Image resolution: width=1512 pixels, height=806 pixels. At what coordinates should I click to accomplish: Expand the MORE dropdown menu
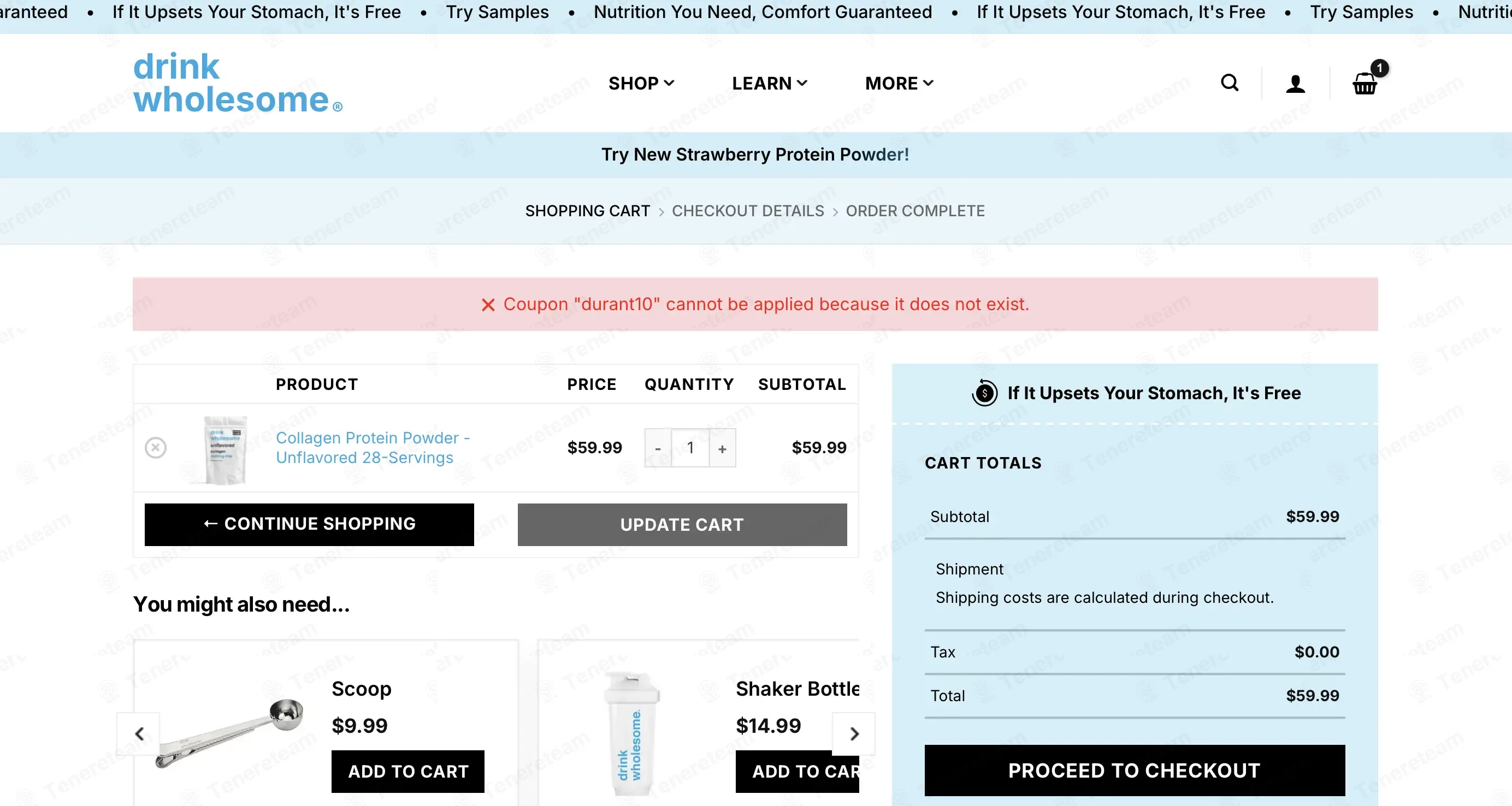pos(899,84)
